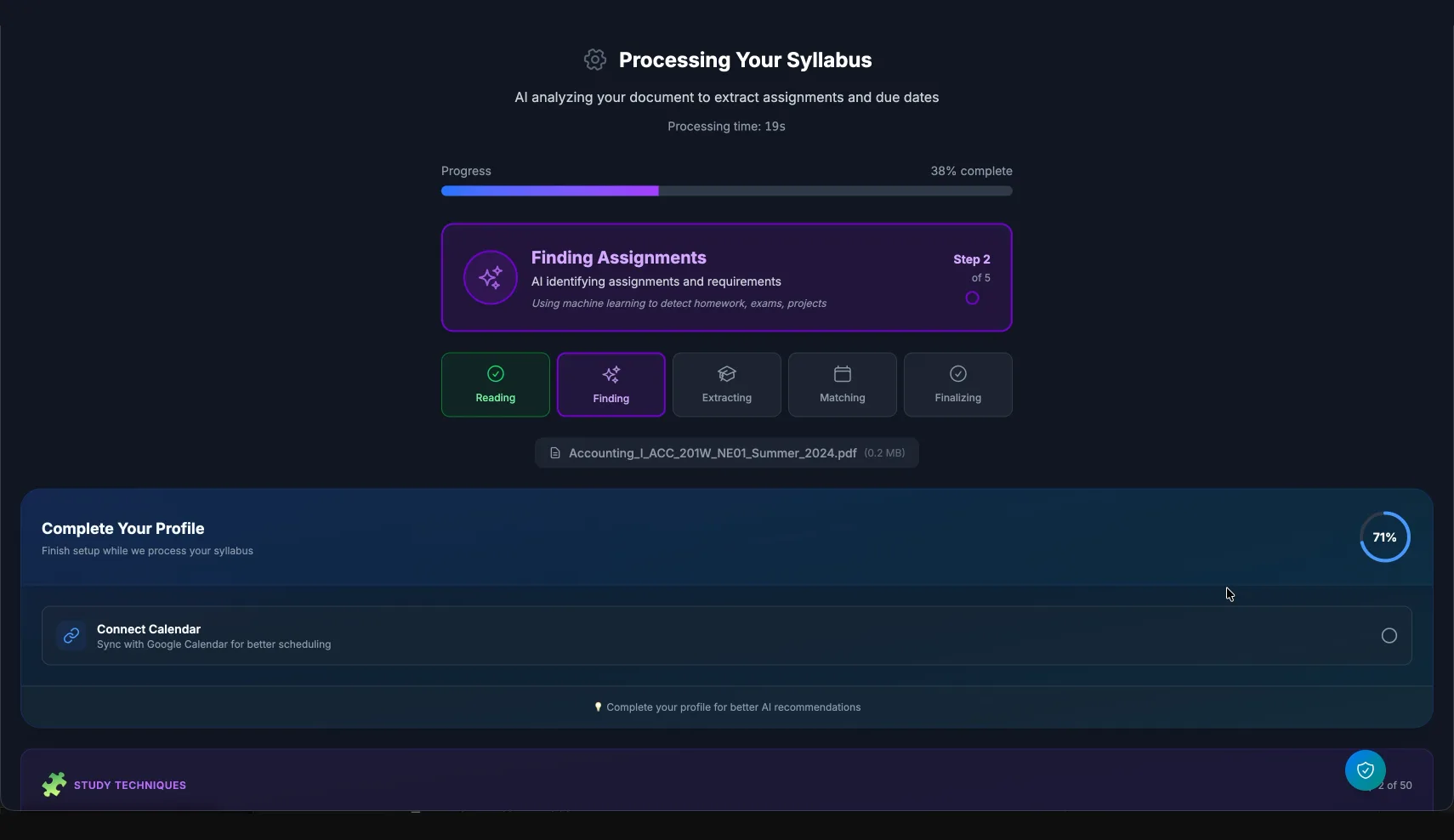Click the link icon next to Connect Calendar
Image resolution: width=1454 pixels, height=840 pixels.
click(71, 635)
